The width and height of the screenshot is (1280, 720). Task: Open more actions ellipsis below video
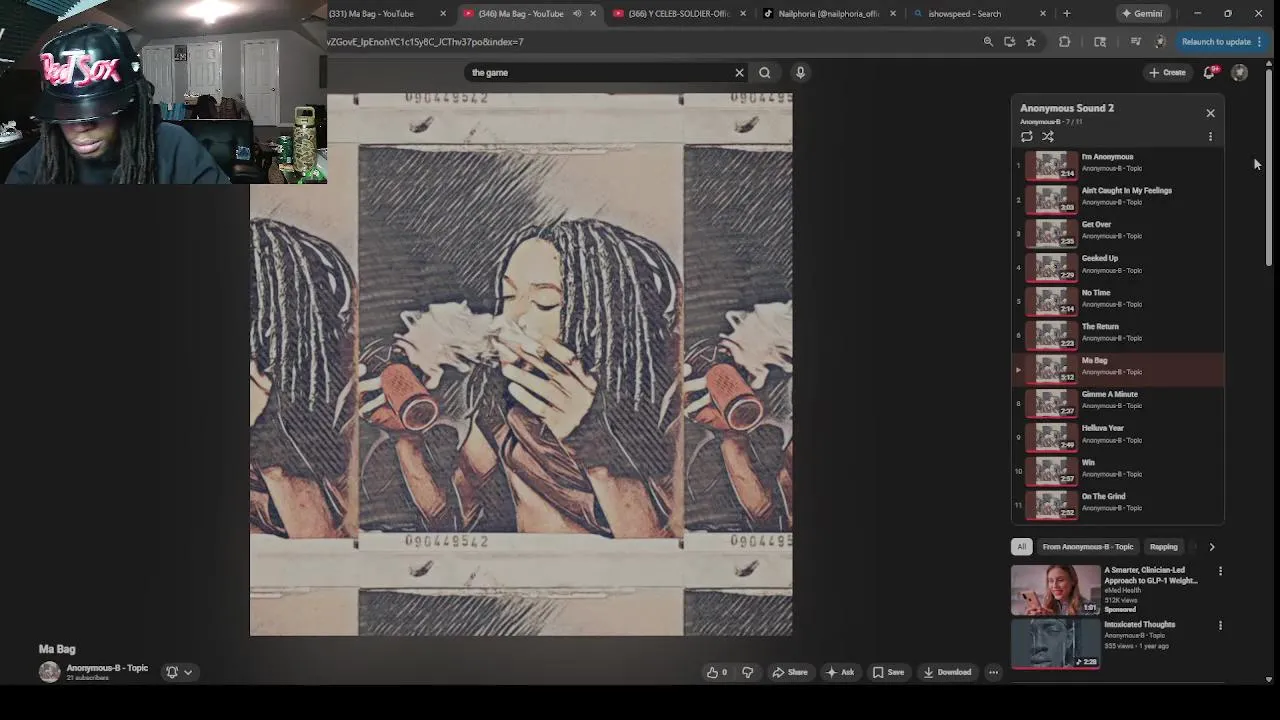[993, 672]
